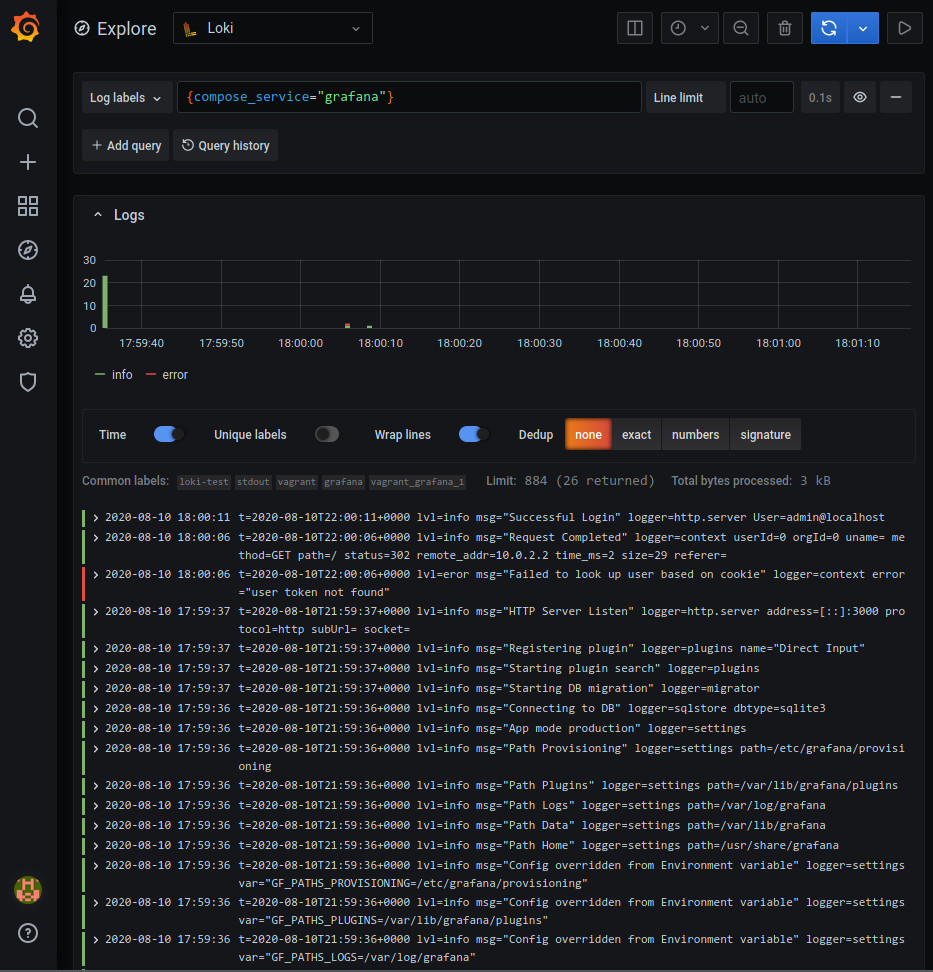933x972 pixels.
Task: Open the time picker clock dropdown
Action: [x=689, y=28]
